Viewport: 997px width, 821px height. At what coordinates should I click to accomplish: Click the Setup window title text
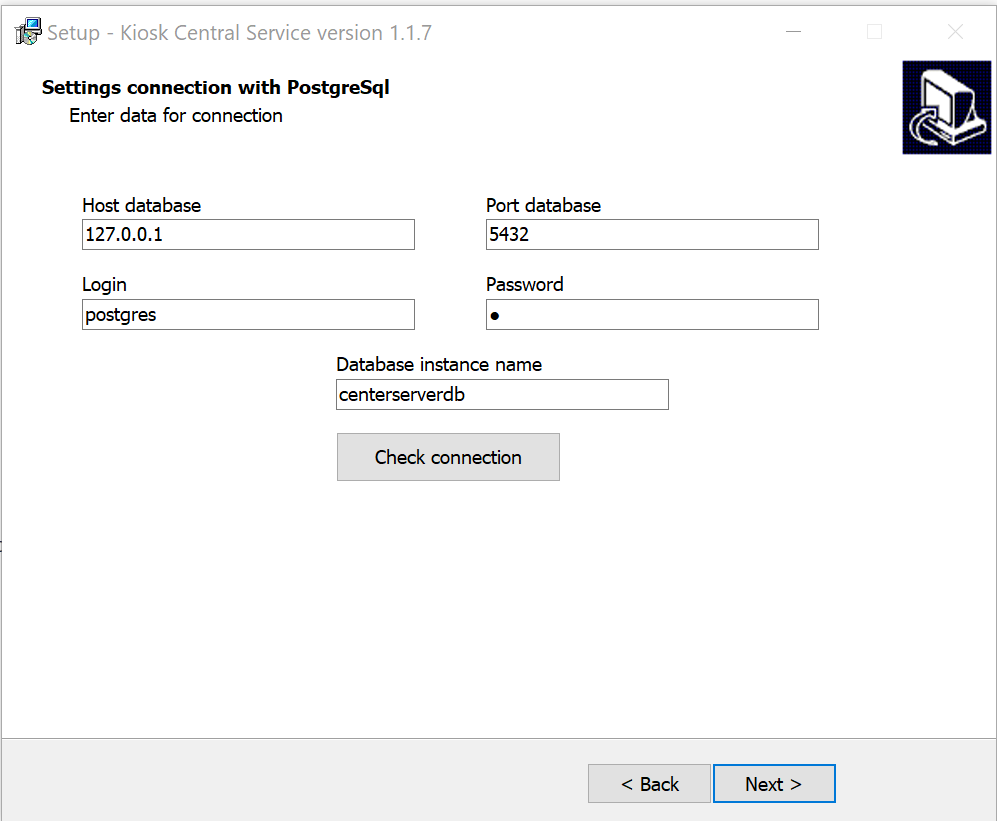tap(240, 32)
